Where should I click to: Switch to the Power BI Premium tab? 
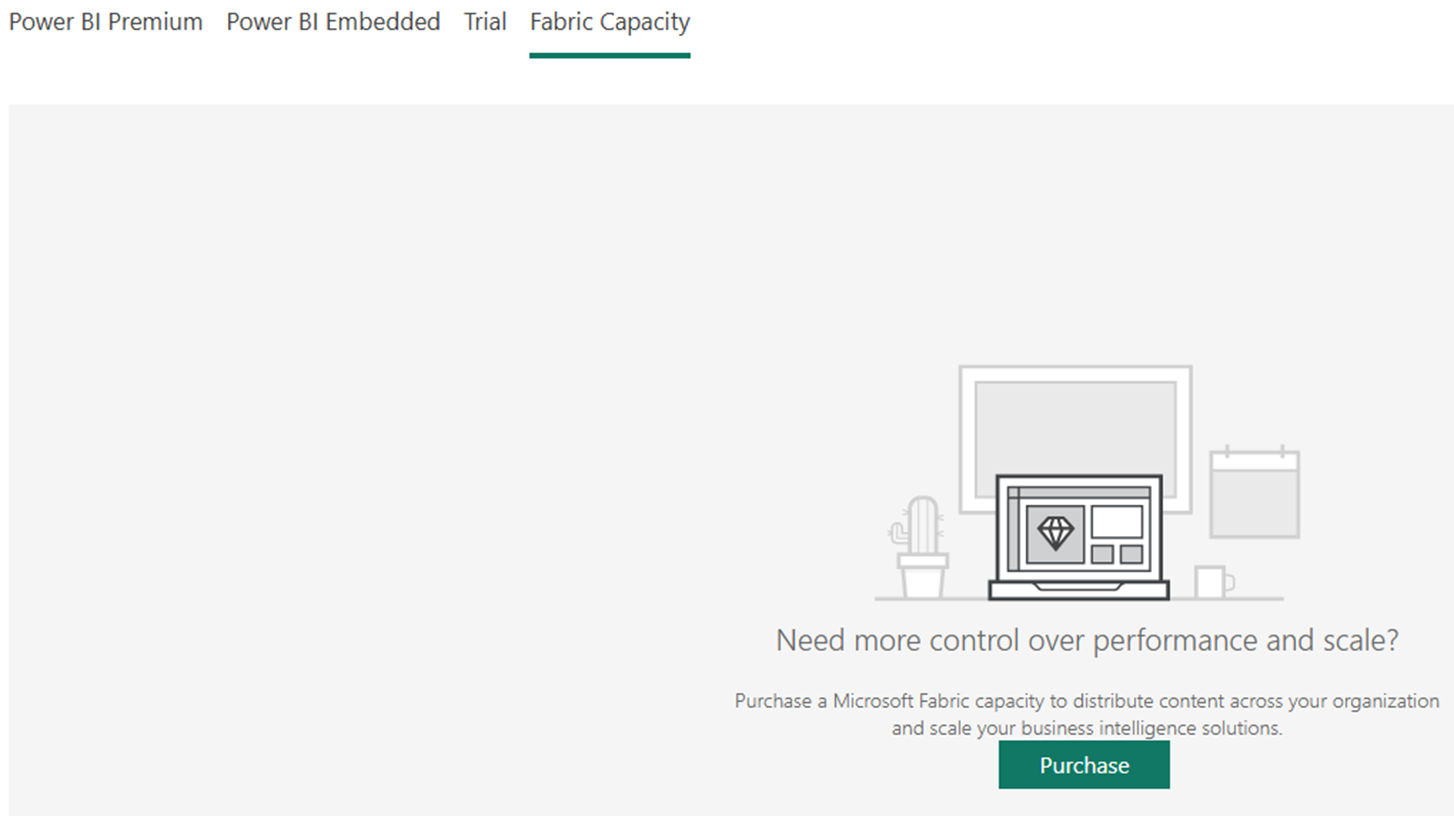tap(106, 22)
